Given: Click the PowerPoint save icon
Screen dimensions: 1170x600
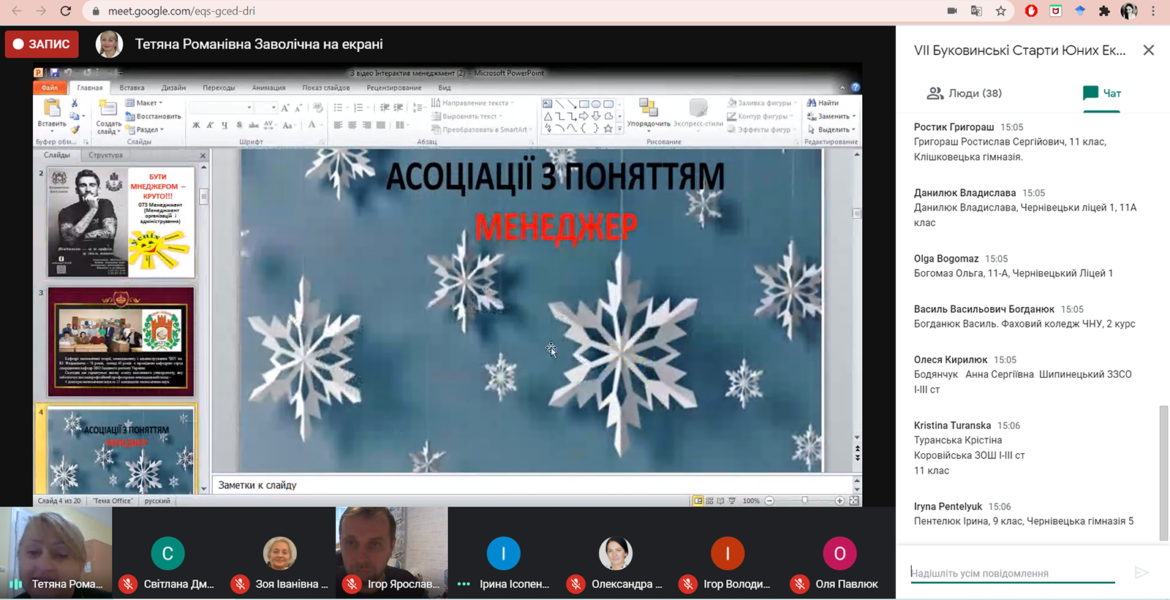Looking at the screenshot, I should [54, 72].
